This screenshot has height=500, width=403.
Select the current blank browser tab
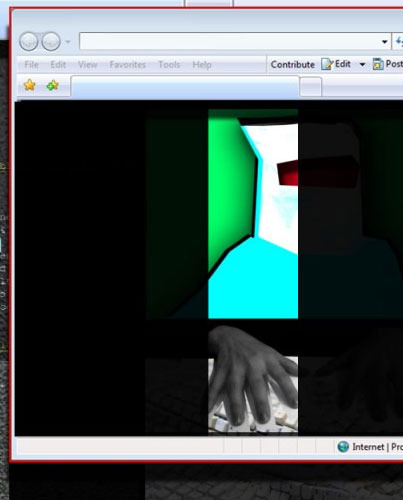coord(185,86)
